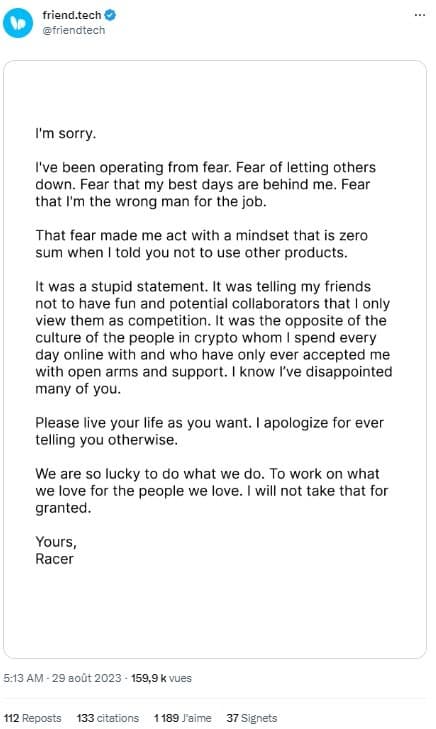
Task: Click the "I'm sorry." line in letter
Action: click(66, 134)
